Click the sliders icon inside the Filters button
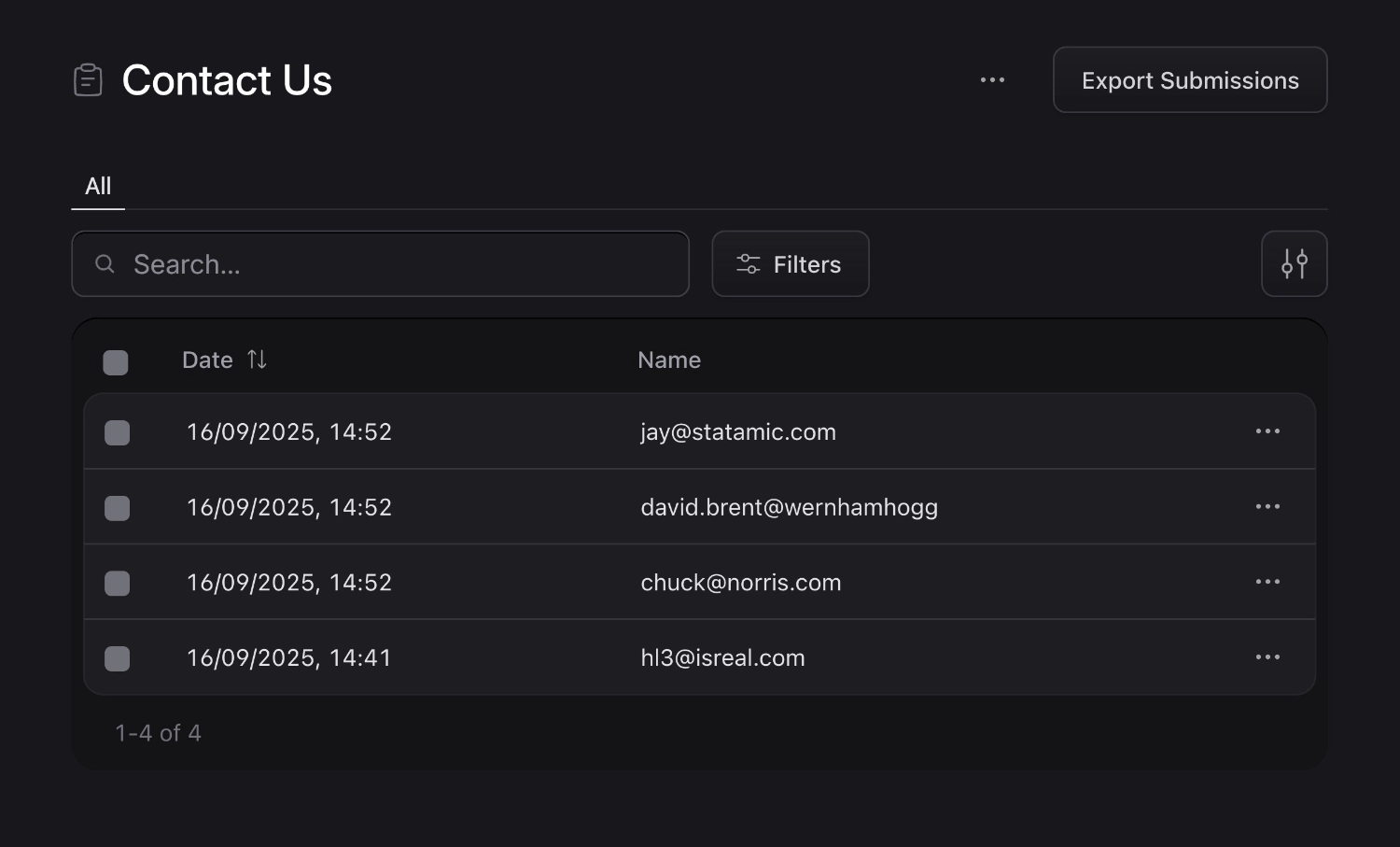1400x847 pixels. 748,263
